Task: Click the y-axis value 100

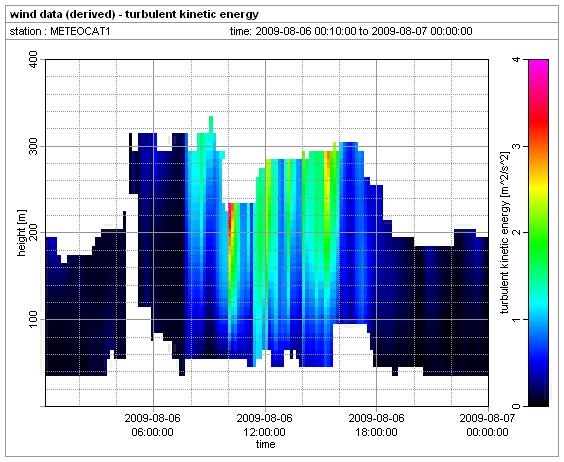Action: (x=32, y=320)
